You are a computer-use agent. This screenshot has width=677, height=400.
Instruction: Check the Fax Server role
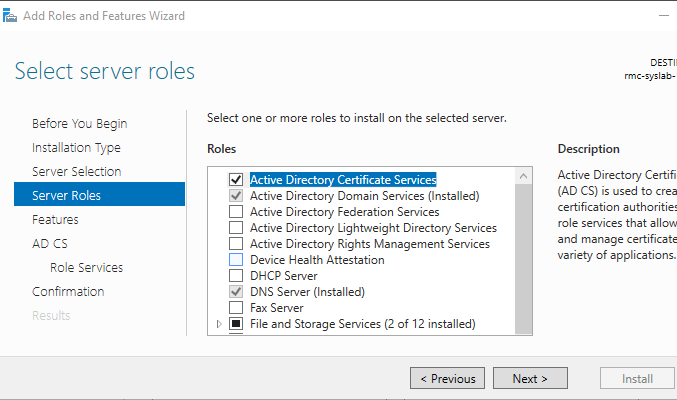pyautogui.click(x=236, y=308)
